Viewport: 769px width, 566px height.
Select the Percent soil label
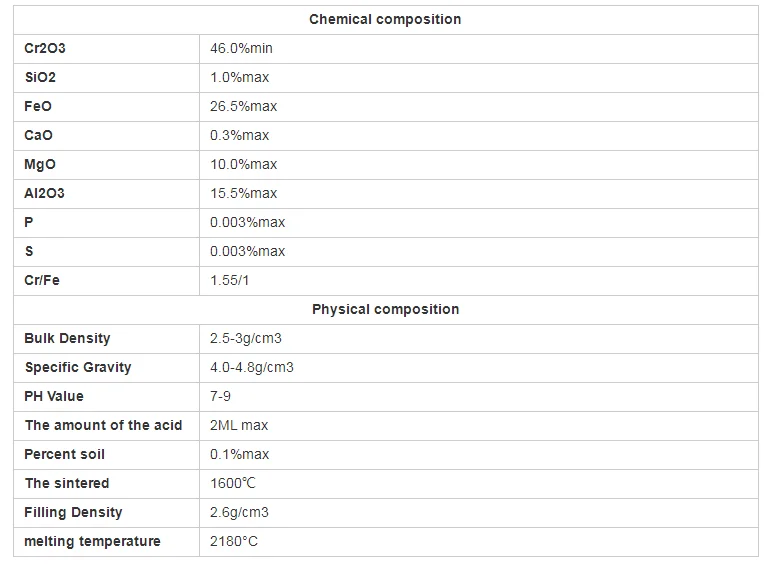[64, 454]
